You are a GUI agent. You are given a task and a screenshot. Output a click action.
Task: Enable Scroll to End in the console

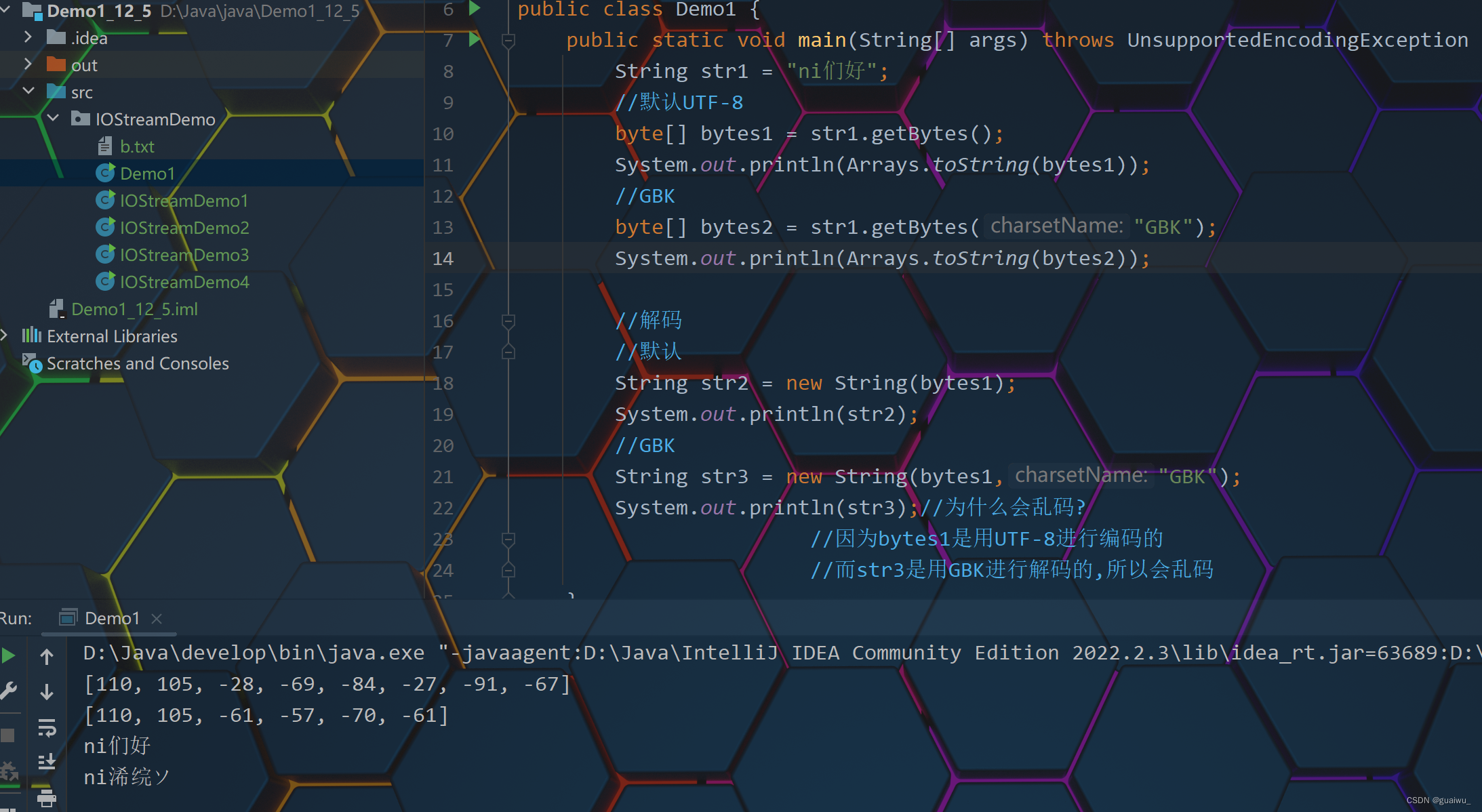point(46,760)
